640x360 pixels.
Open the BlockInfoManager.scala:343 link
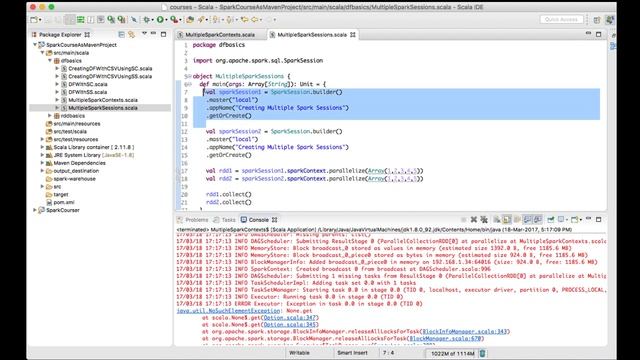[x=464, y=331]
